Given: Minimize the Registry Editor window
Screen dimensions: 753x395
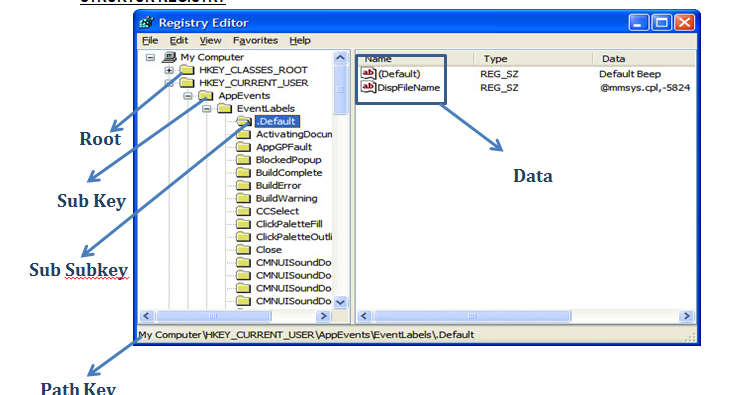Looking at the screenshot, I should (x=638, y=23).
